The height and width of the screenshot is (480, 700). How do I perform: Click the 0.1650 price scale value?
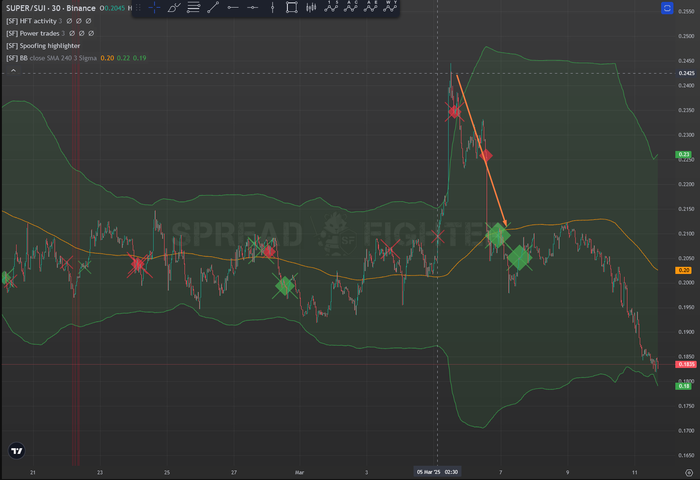point(686,456)
